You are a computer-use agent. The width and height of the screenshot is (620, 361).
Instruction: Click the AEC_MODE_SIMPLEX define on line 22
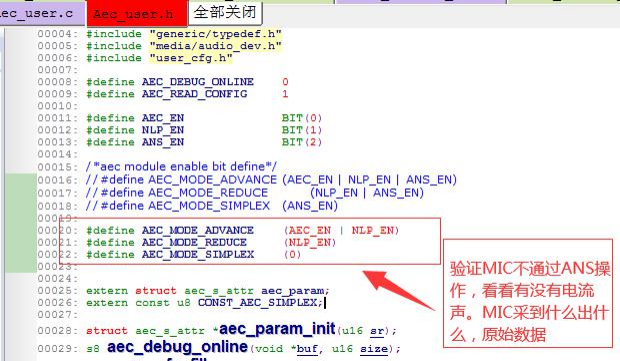(198, 255)
